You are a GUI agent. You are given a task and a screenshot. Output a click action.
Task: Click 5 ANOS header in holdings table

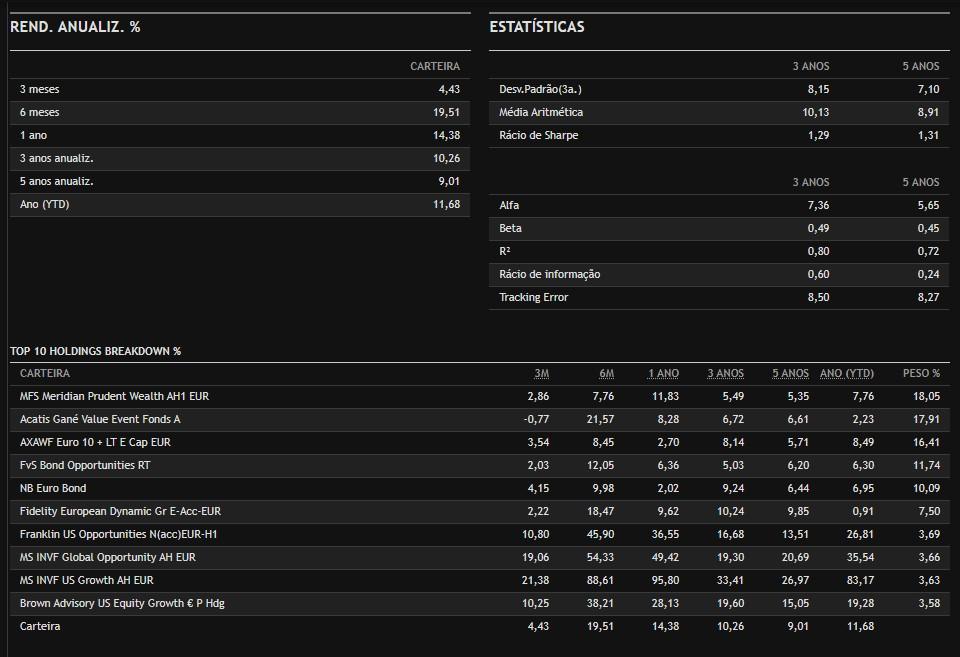tap(790, 374)
